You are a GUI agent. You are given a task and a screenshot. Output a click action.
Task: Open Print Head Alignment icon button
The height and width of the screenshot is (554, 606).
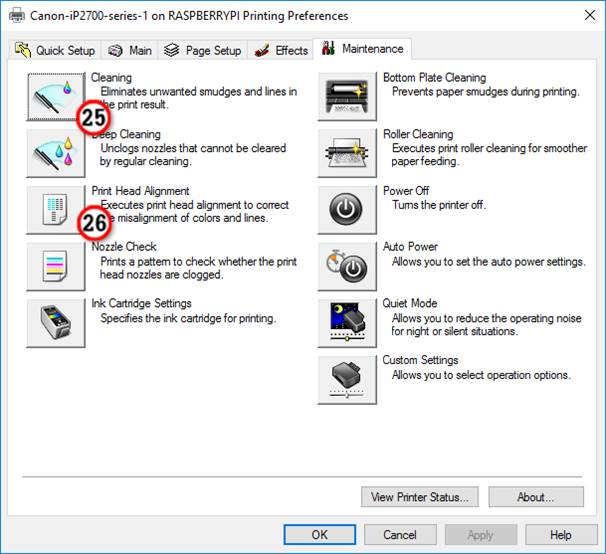click(56, 210)
